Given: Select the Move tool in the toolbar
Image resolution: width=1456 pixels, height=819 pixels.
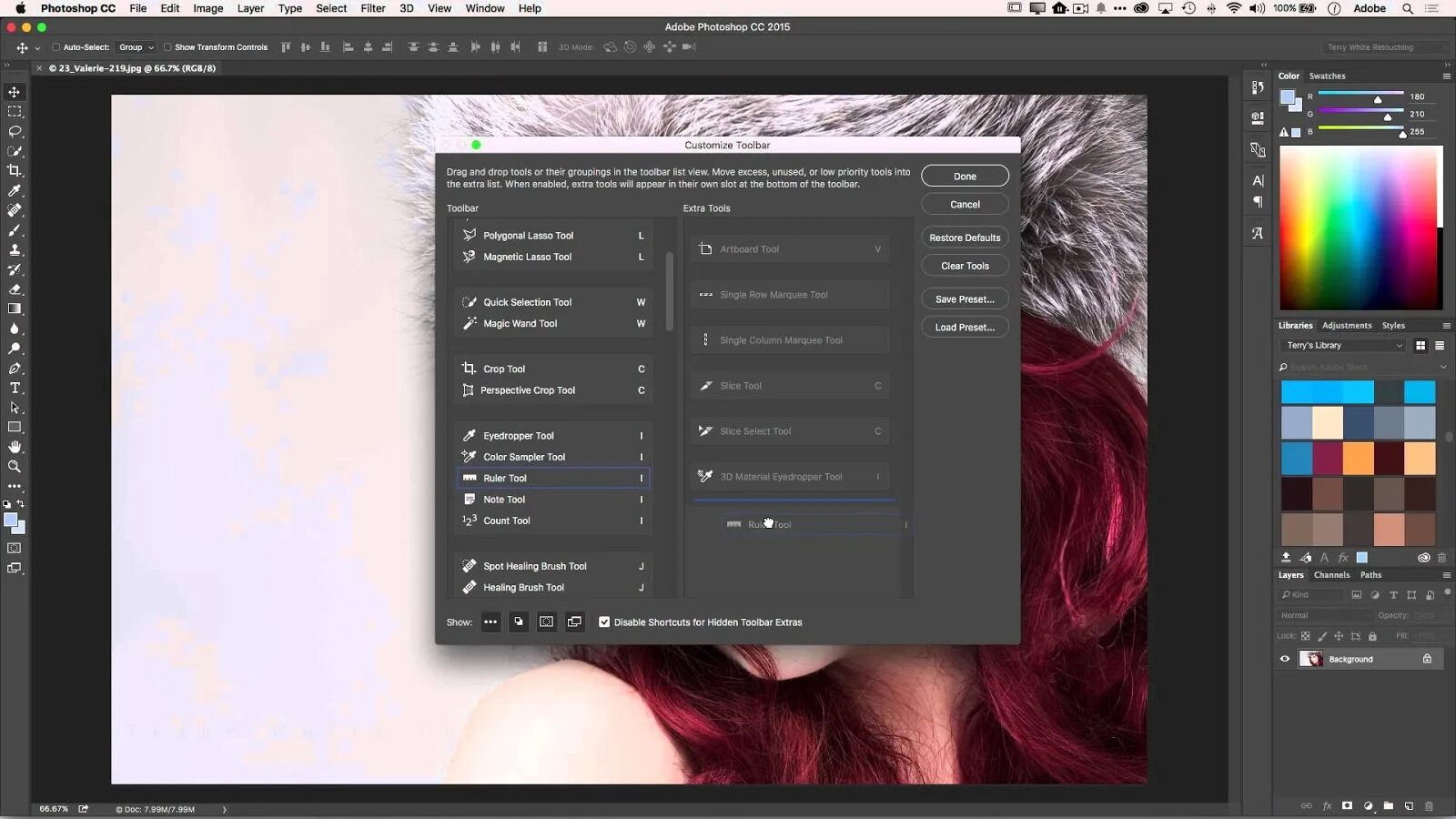Looking at the screenshot, I should (x=15, y=92).
